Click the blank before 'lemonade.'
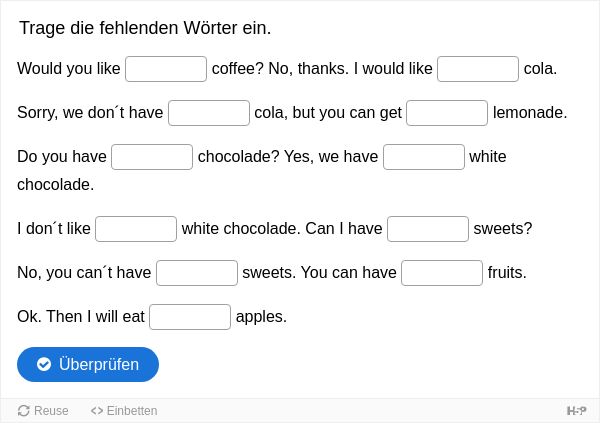The image size is (600, 423). click(x=447, y=113)
